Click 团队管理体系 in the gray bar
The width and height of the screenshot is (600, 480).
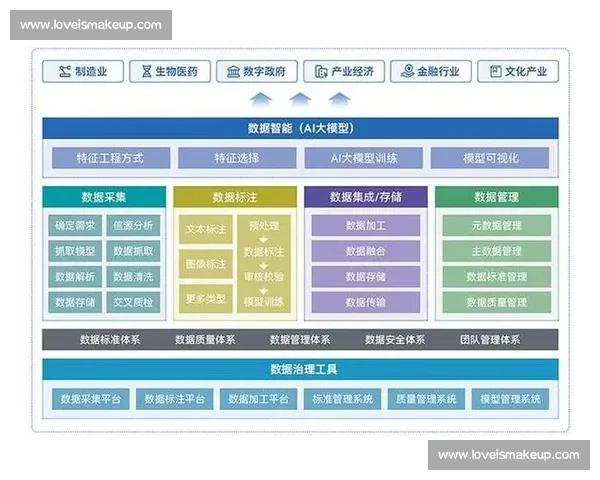coord(490,340)
